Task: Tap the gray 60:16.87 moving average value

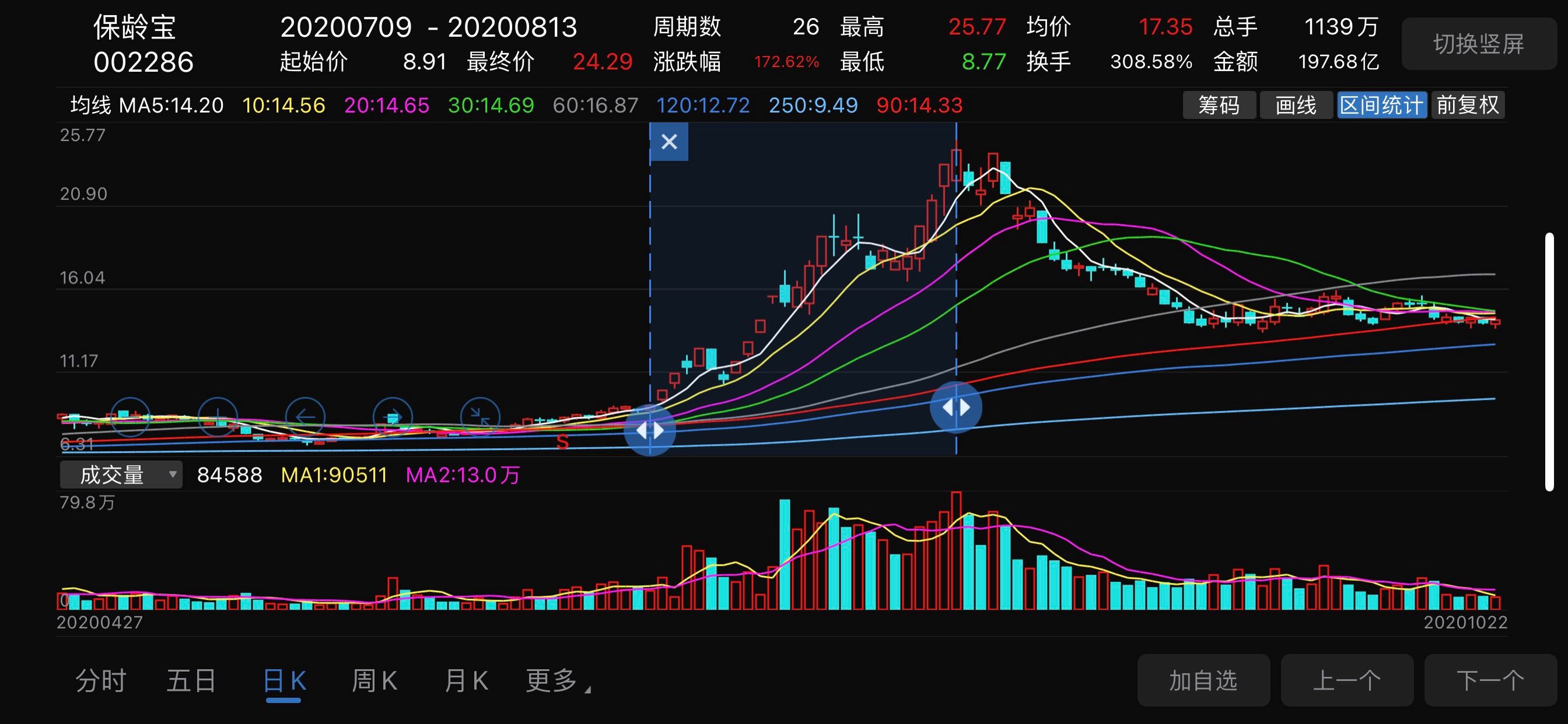Action: point(596,106)
